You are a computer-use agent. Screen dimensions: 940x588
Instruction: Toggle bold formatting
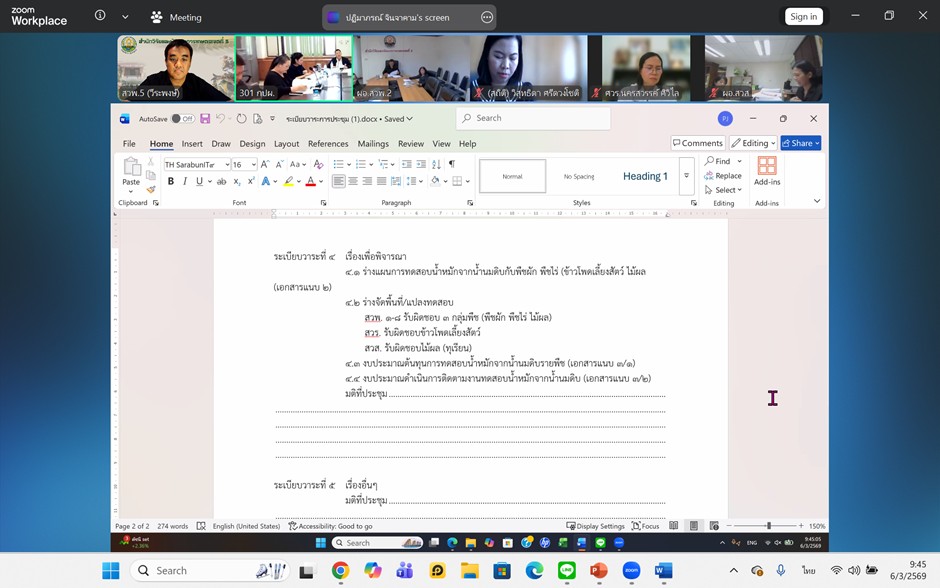point(171,181)
